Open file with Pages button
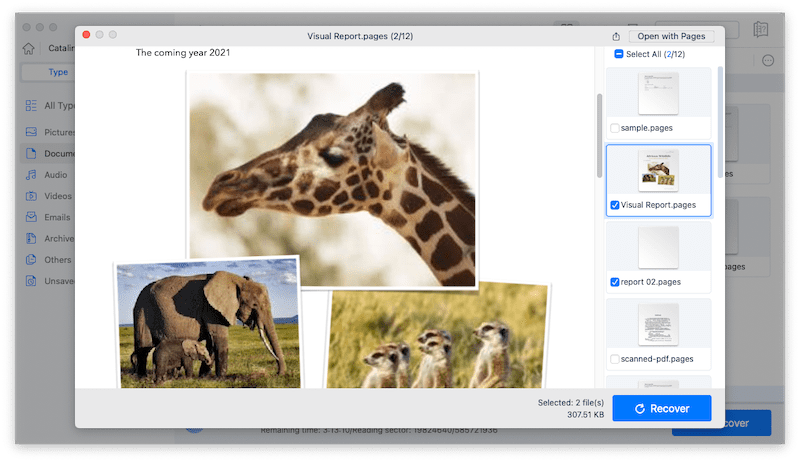The image size is (800, 462). 671,36
